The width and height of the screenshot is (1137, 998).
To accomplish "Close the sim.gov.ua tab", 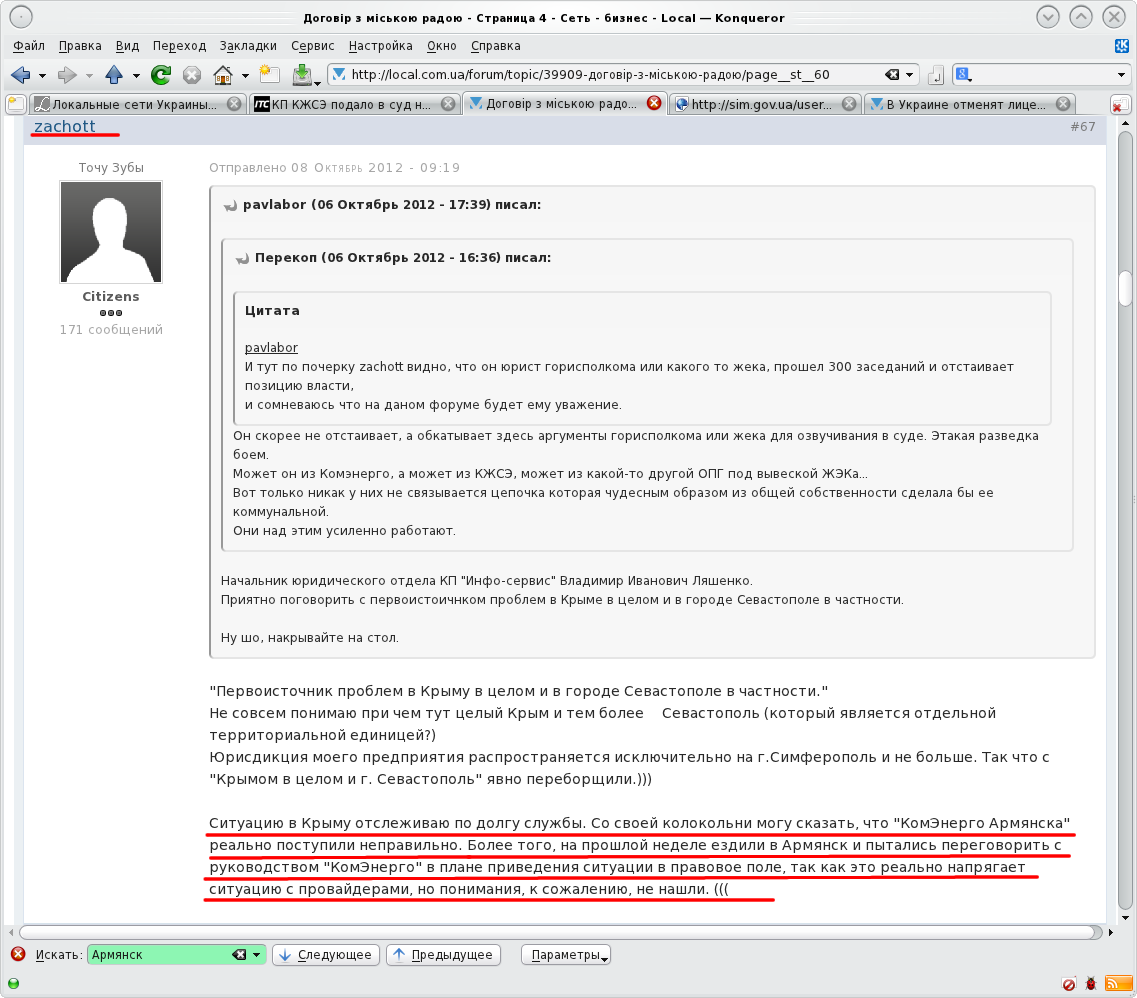I will 849,104.
